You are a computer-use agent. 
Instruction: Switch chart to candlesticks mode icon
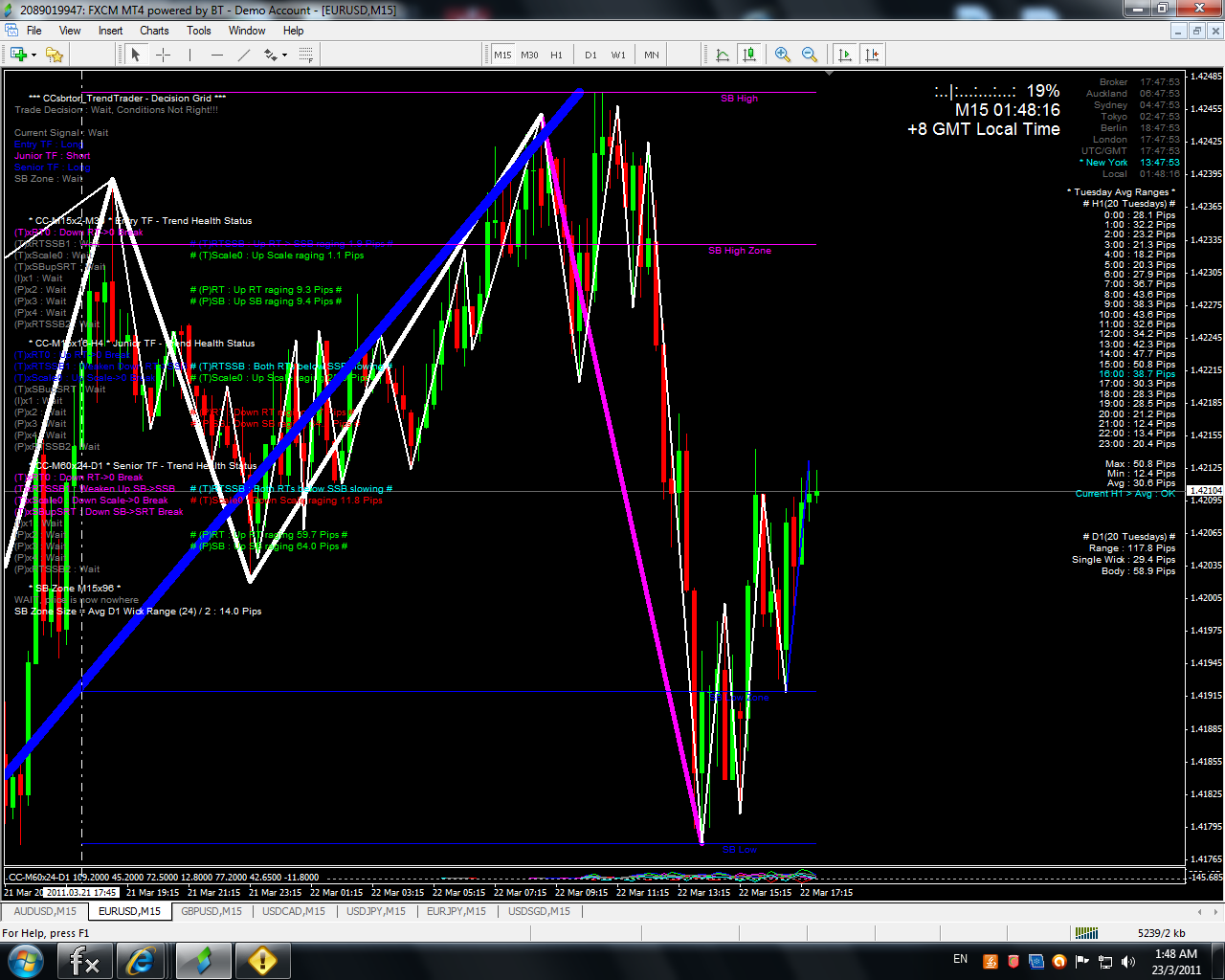[x=749, y=55]
